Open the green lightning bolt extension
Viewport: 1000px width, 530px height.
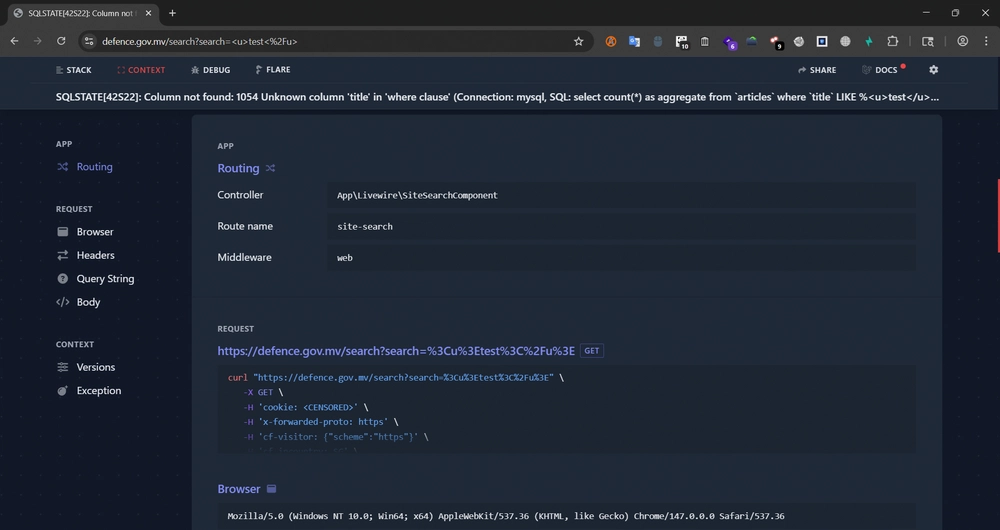[x=869, y=41]
